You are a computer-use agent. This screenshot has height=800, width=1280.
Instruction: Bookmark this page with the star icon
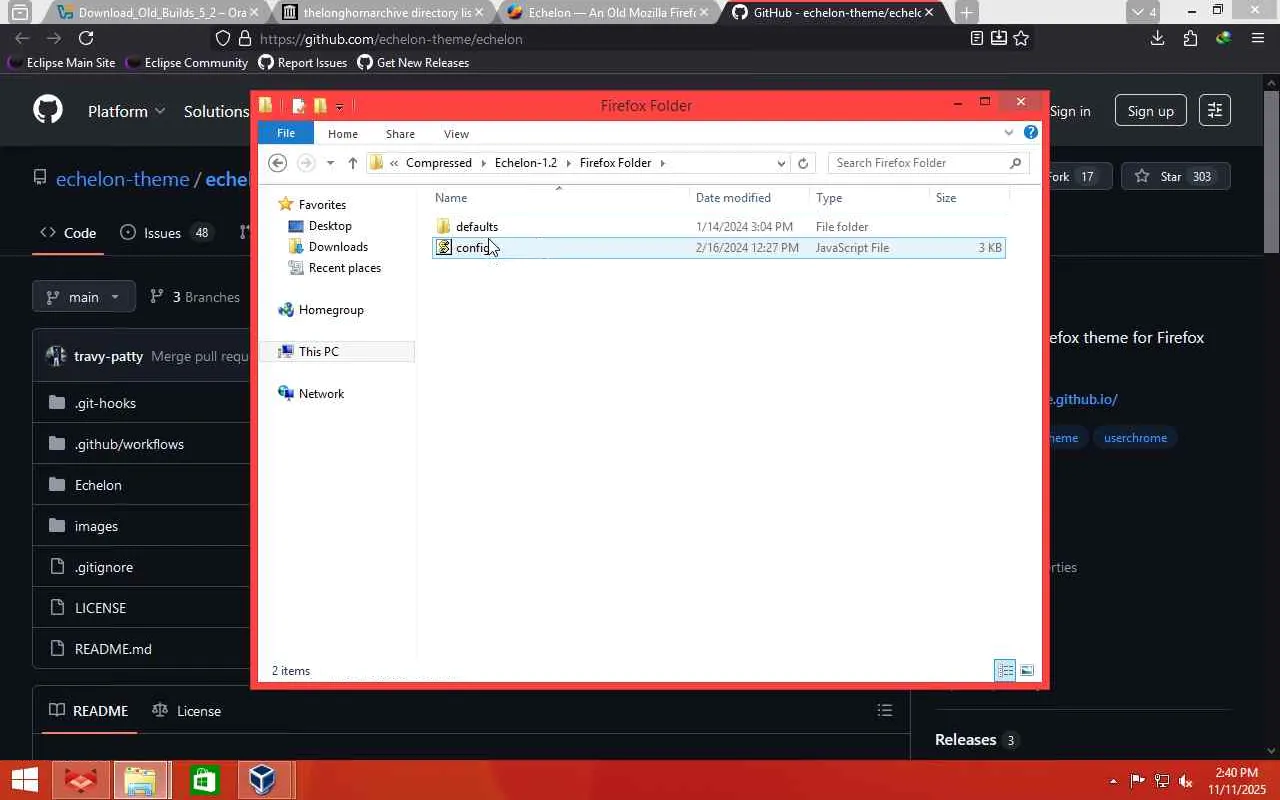[x=1021, y=38]
